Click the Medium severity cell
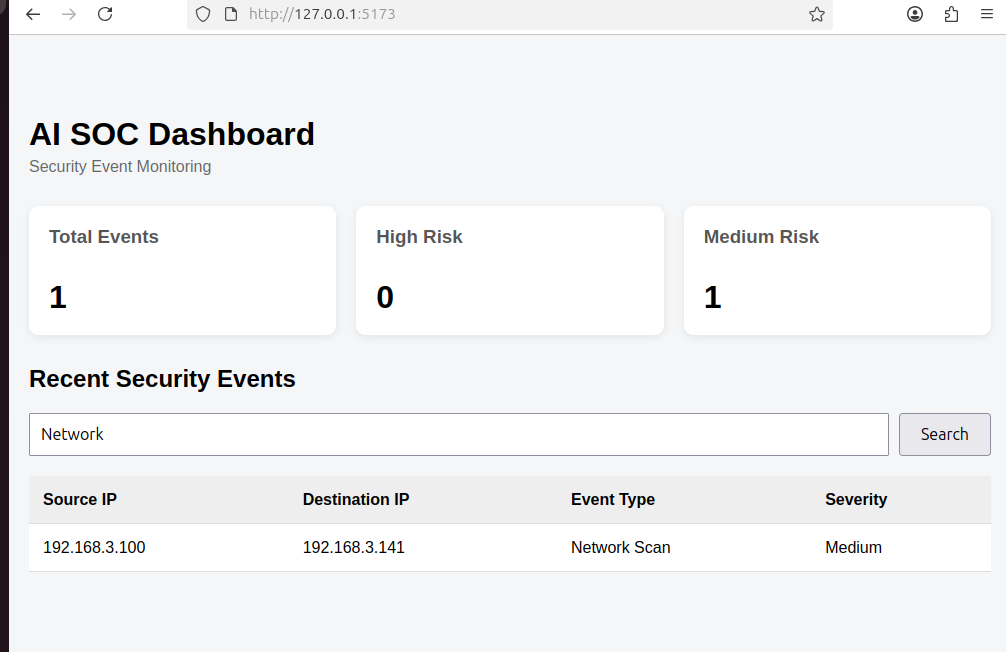This screenshot has width=1006, height=652. [853, 547]
